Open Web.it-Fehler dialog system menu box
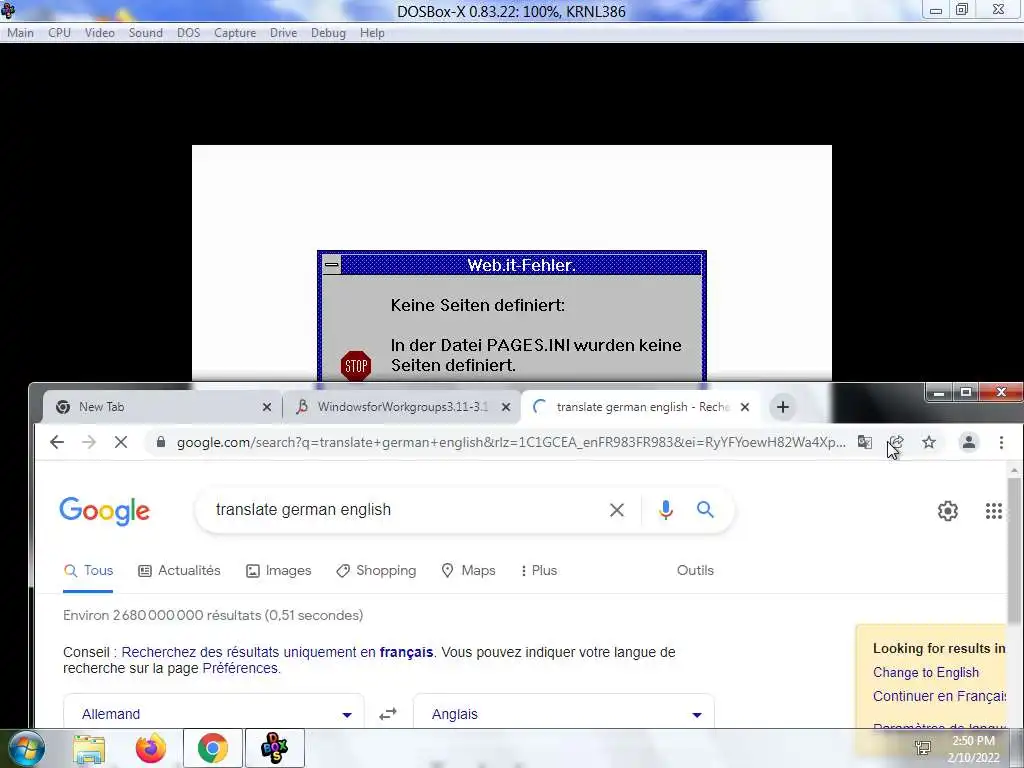This screenshot has width=1024, height=768. point(332,264)
